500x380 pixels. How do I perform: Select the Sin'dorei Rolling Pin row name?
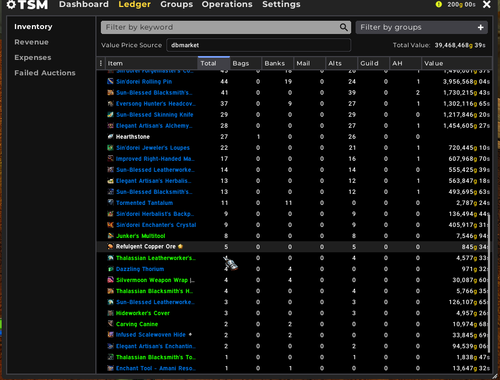coord(144,81)
